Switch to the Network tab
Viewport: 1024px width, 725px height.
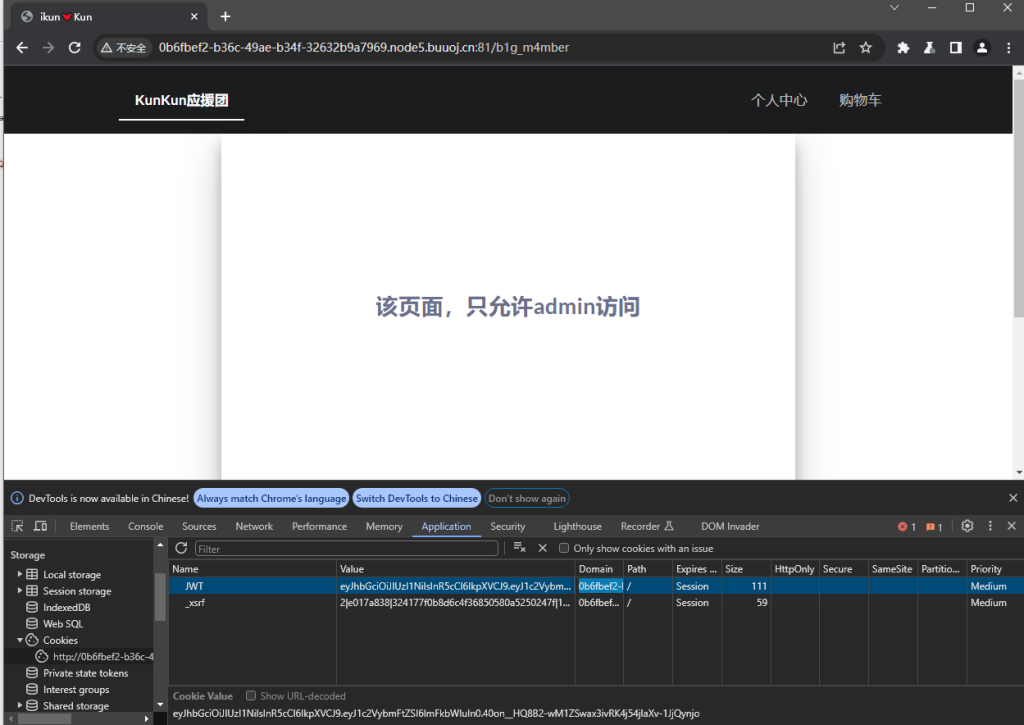(254, 526)
